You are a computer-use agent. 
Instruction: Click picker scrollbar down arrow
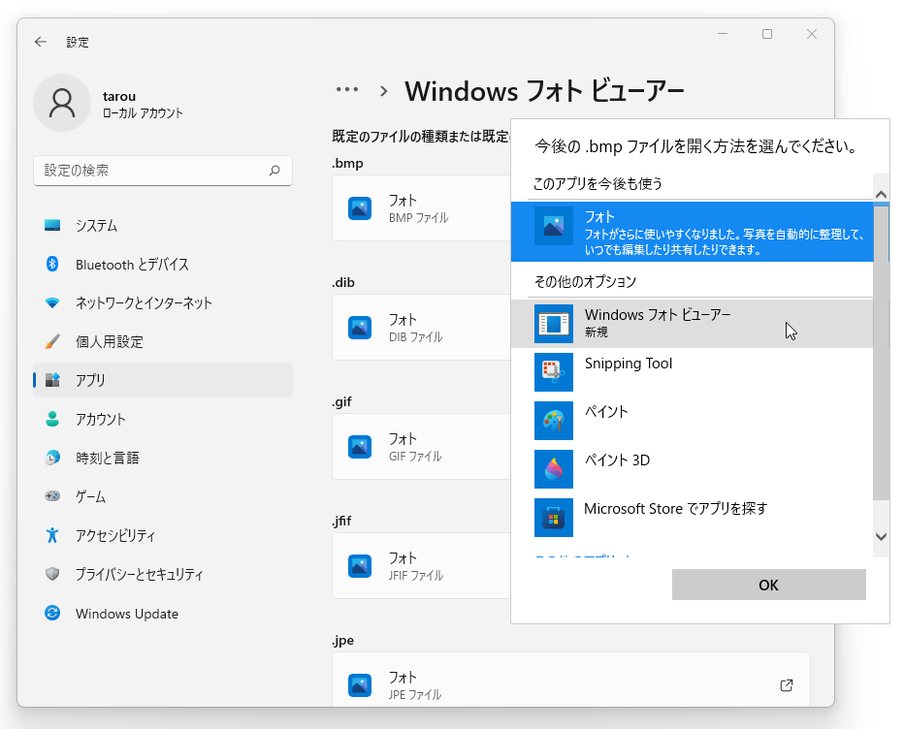click(x=881, y=537)
